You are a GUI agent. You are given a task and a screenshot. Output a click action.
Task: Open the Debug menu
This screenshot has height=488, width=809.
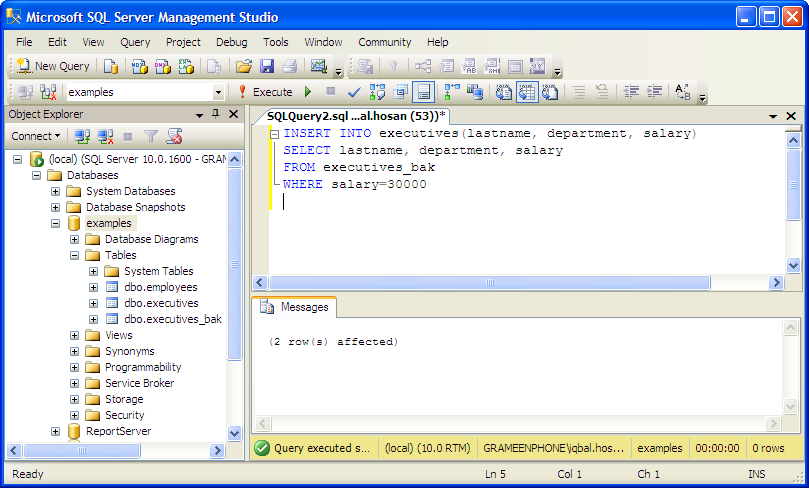point(232,42)
